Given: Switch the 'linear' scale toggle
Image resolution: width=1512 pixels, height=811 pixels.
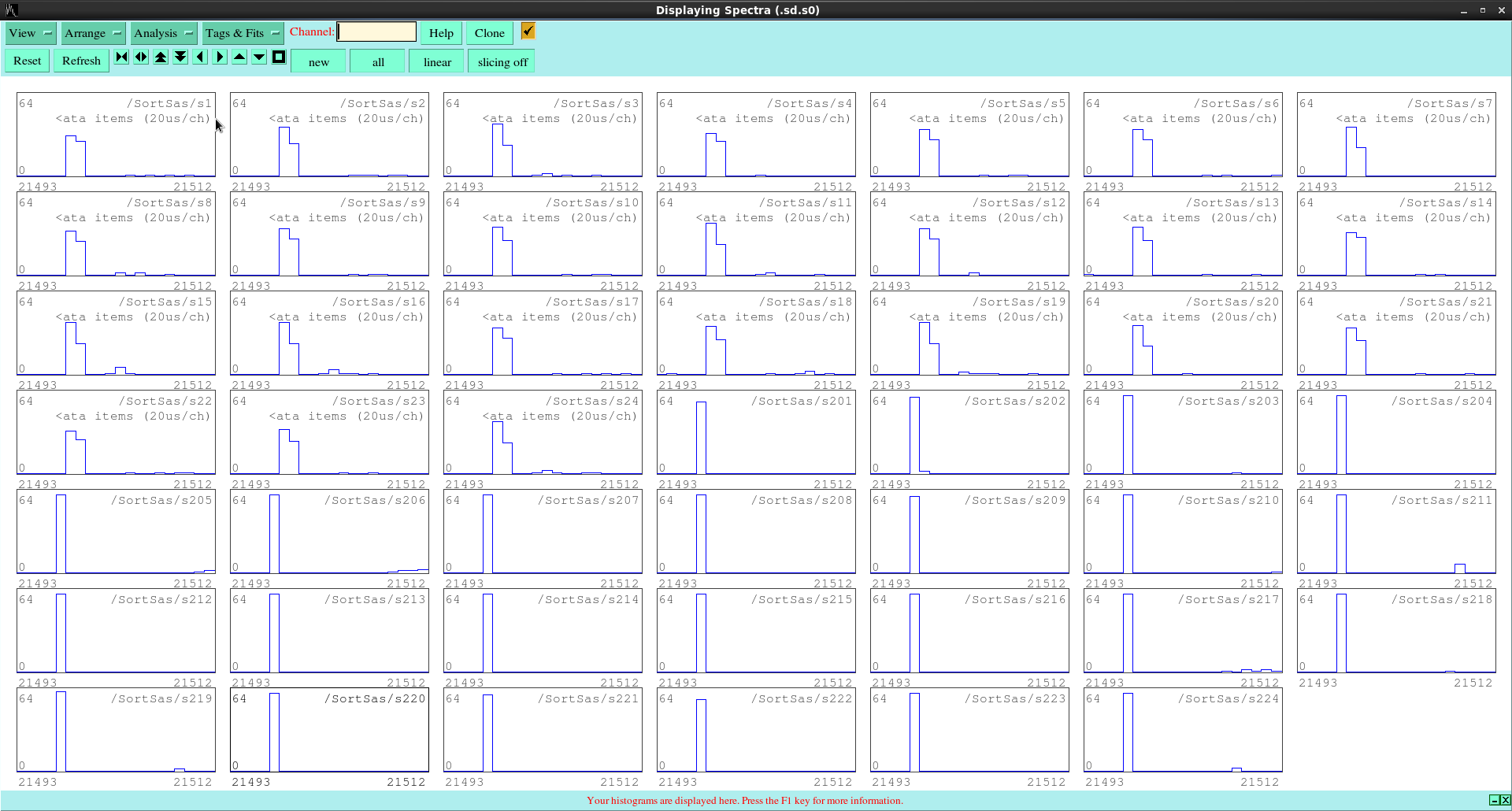Looking at the screenshot, I should coord(437,61).
